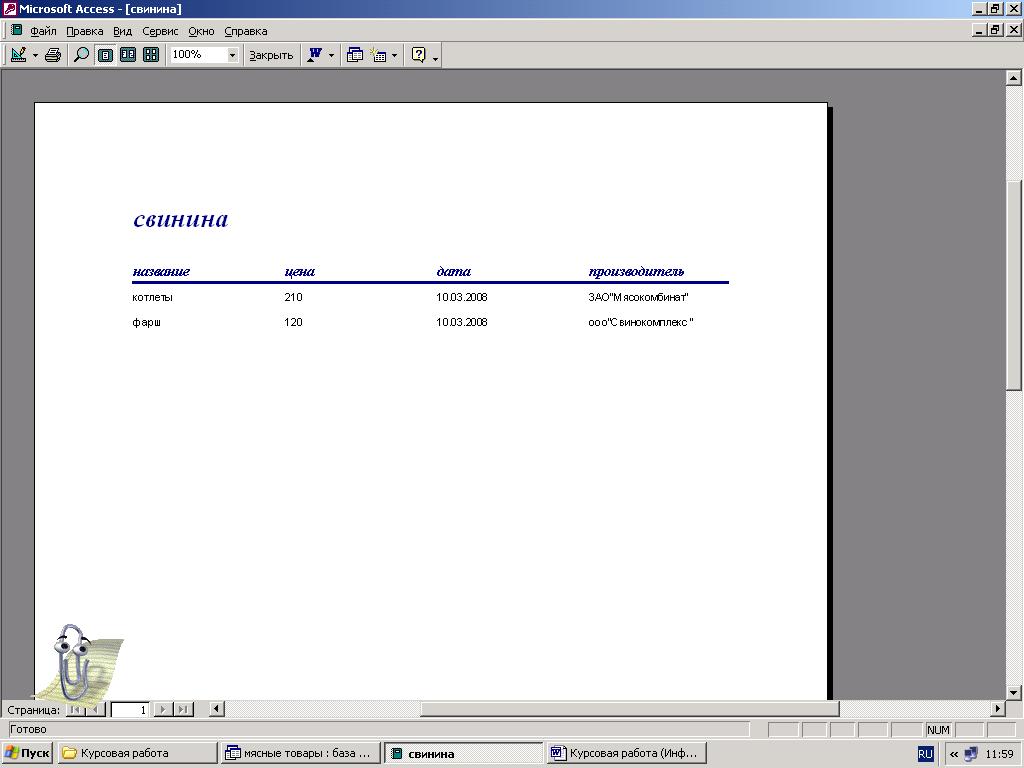Go to last page navigation button
The image size is (1024, 768).
click(184, 709)
